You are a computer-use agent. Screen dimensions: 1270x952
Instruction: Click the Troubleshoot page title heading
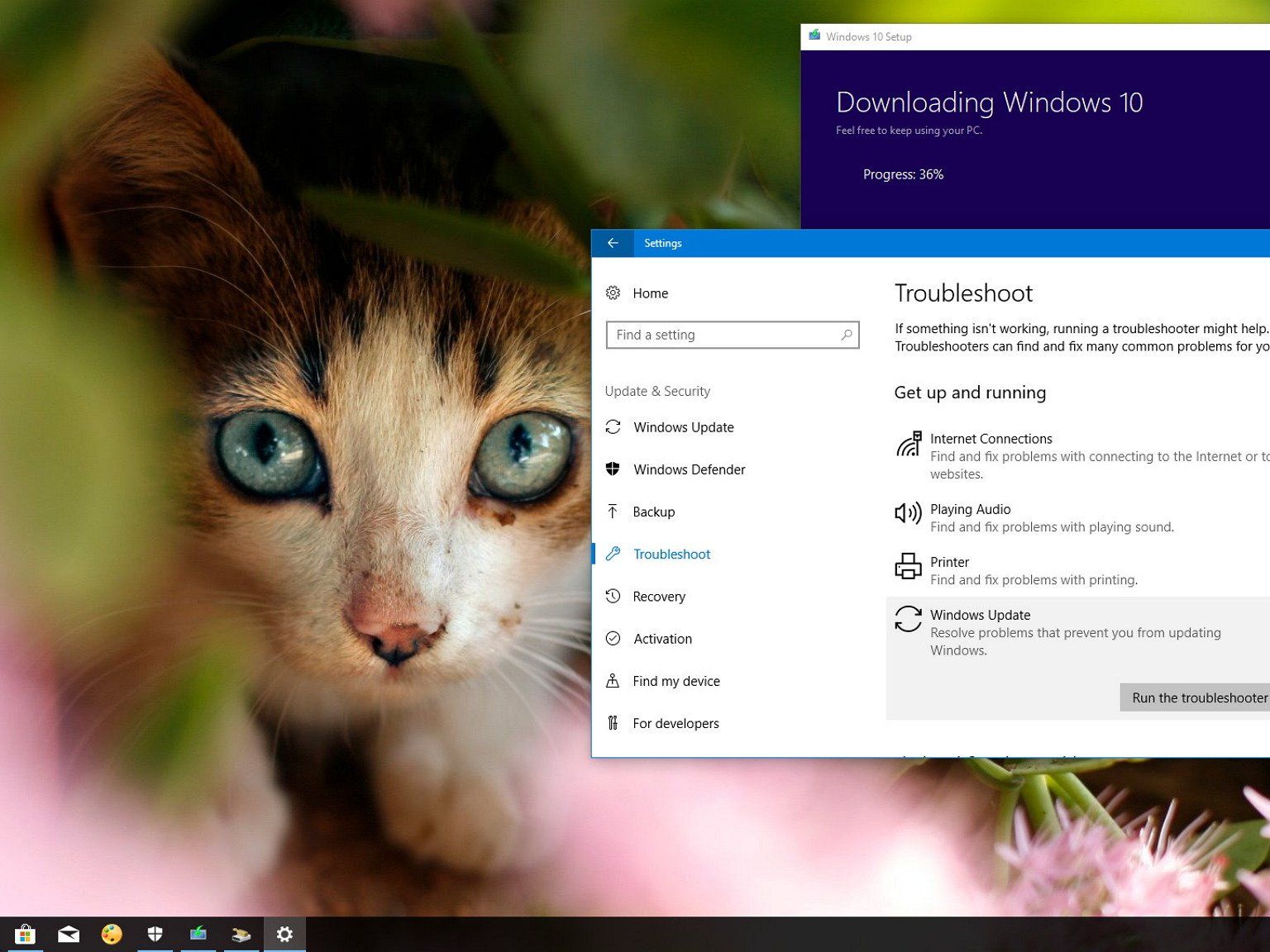(x=963, y=293)
